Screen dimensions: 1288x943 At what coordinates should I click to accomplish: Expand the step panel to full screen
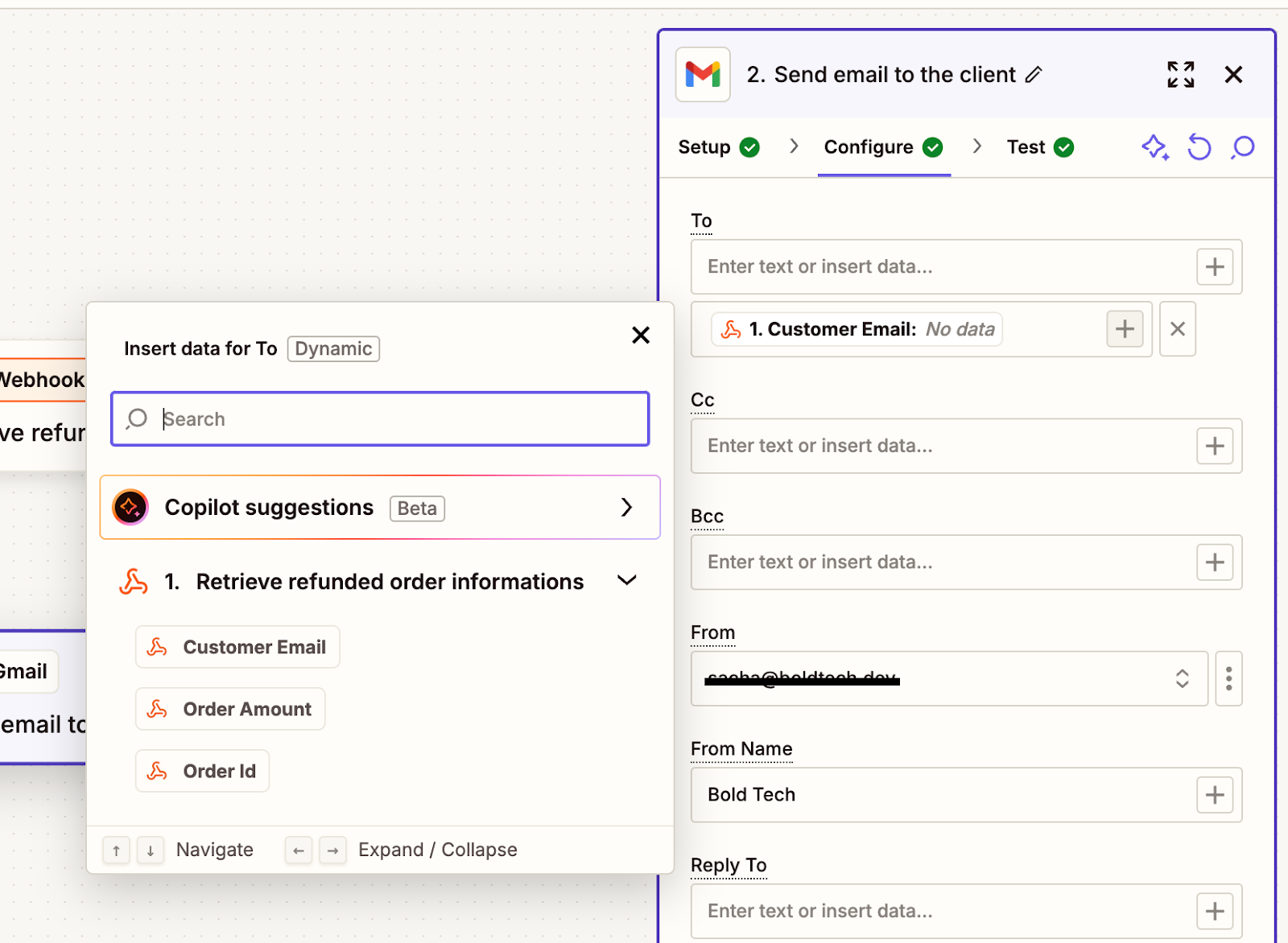1181,75
